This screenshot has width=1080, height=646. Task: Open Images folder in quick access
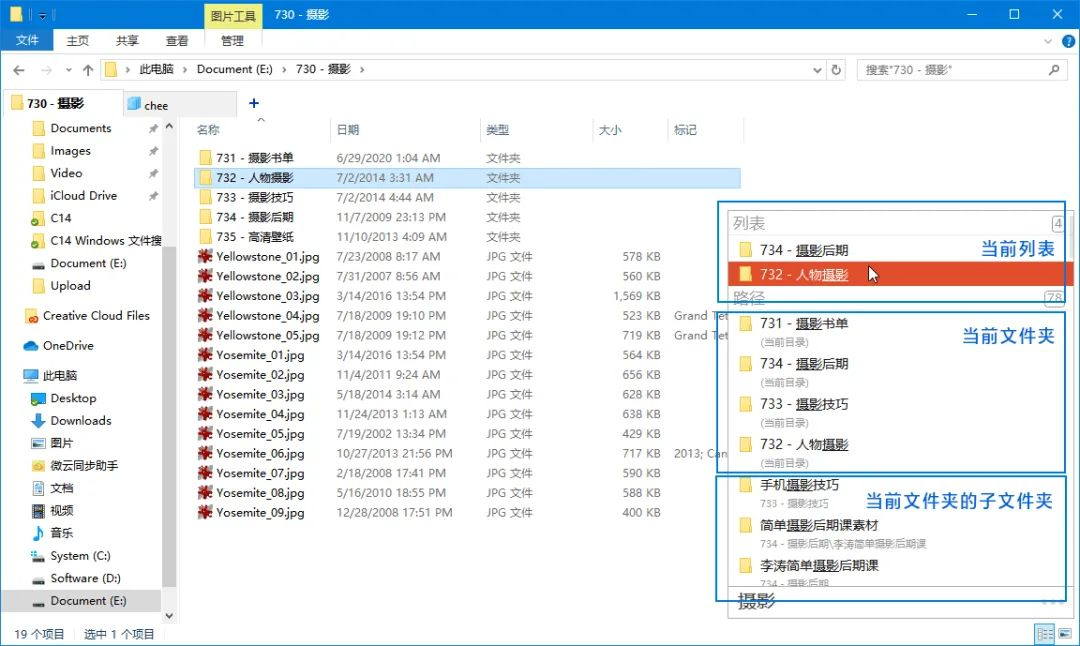tap(70, 151)
